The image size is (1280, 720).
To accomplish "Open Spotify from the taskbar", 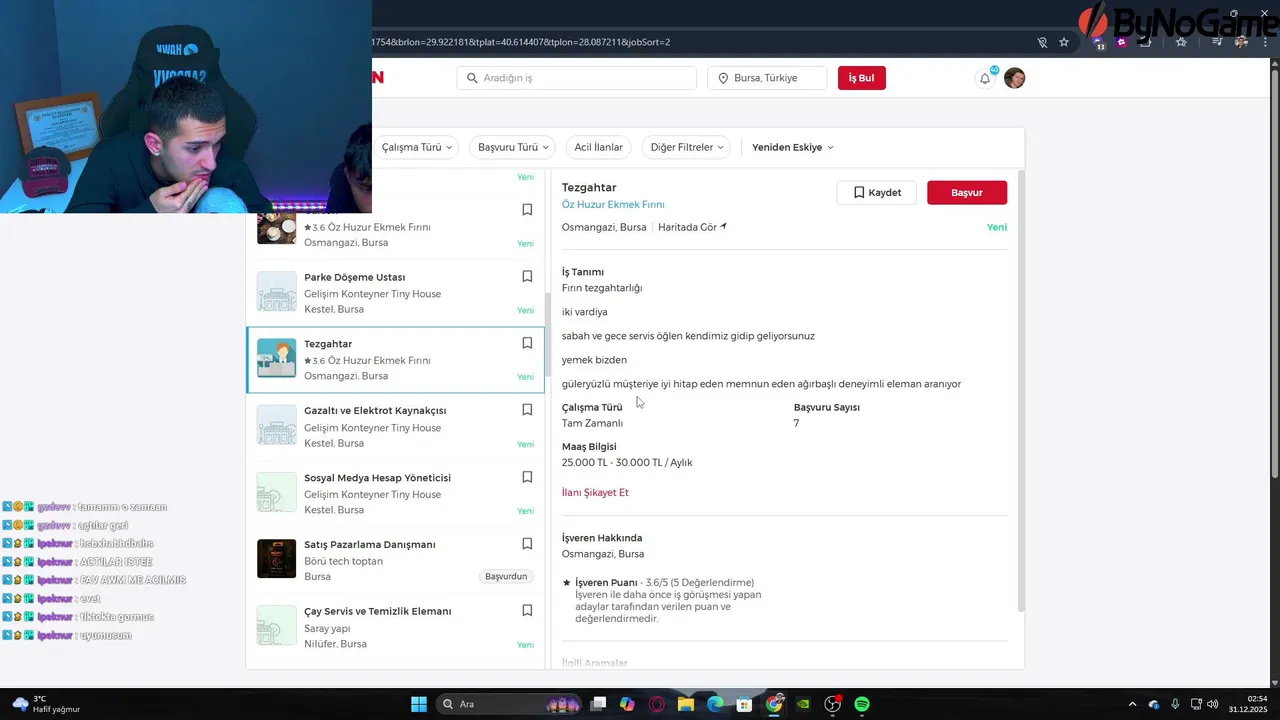I will pyautogui.click(x=862, y=704).
